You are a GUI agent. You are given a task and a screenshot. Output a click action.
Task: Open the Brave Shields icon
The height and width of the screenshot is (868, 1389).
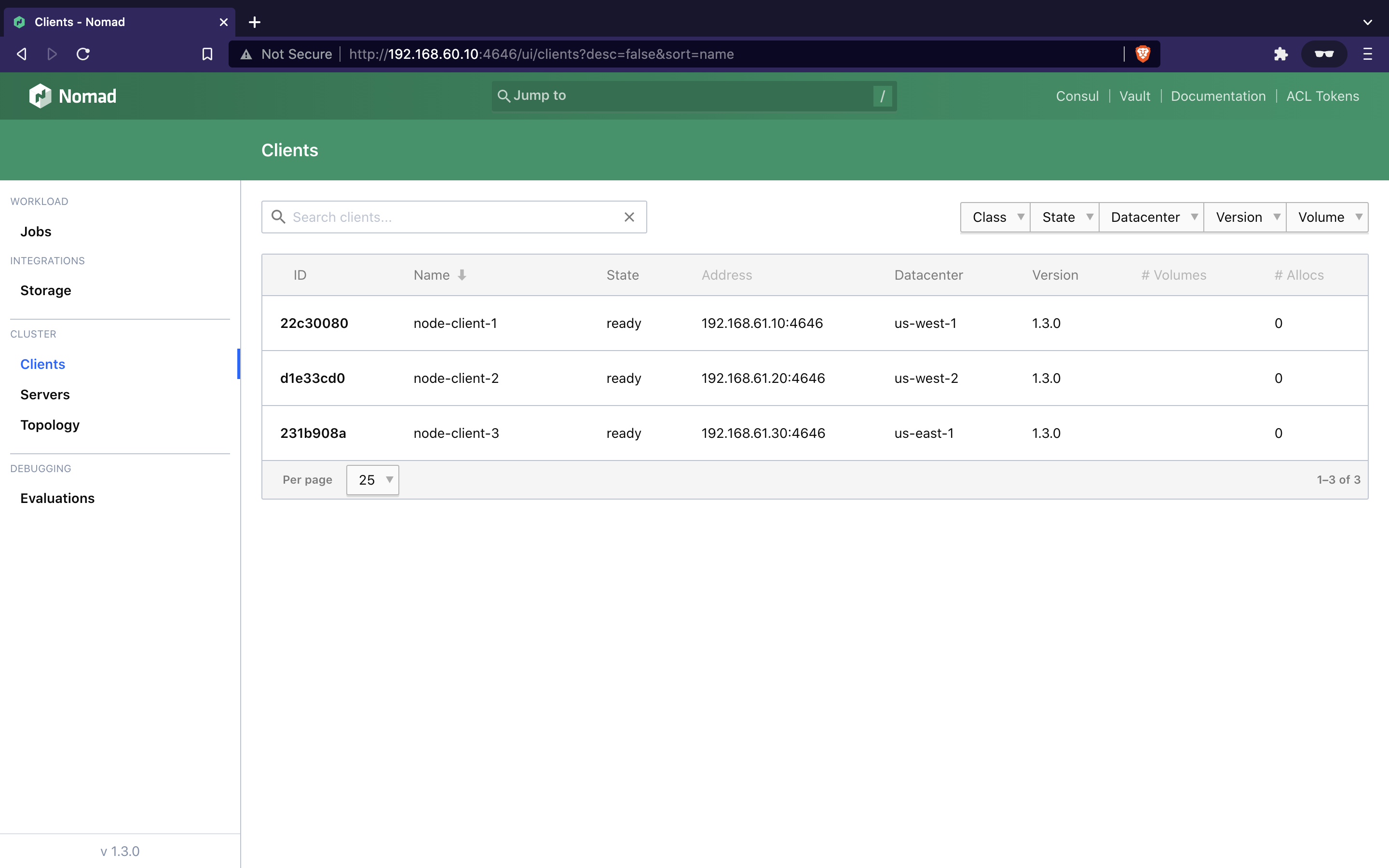[x=1142, y=54]
